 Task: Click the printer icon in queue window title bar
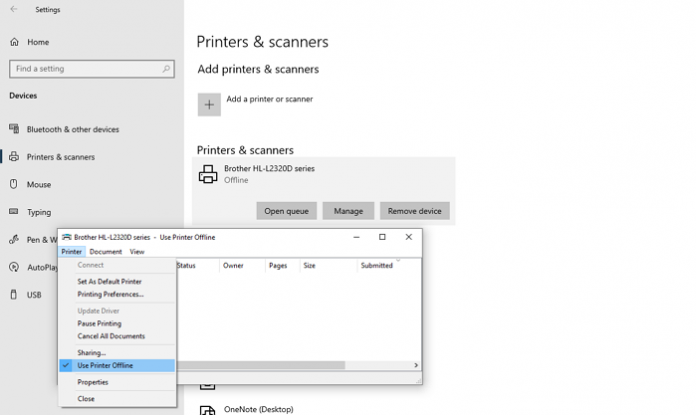point(67,237)
